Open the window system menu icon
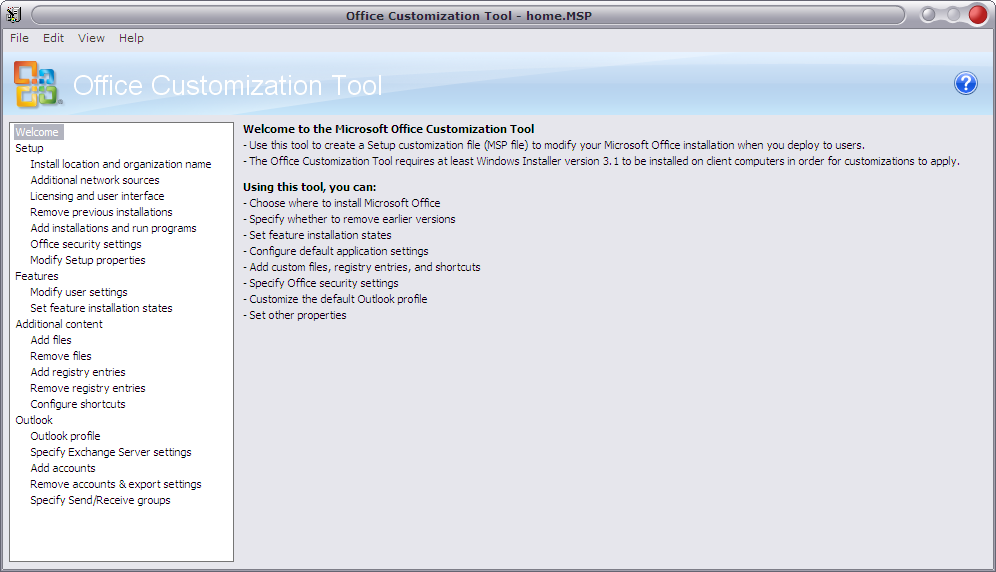The height and width of the screenshot is (572, 996). [x=14, y=14]
